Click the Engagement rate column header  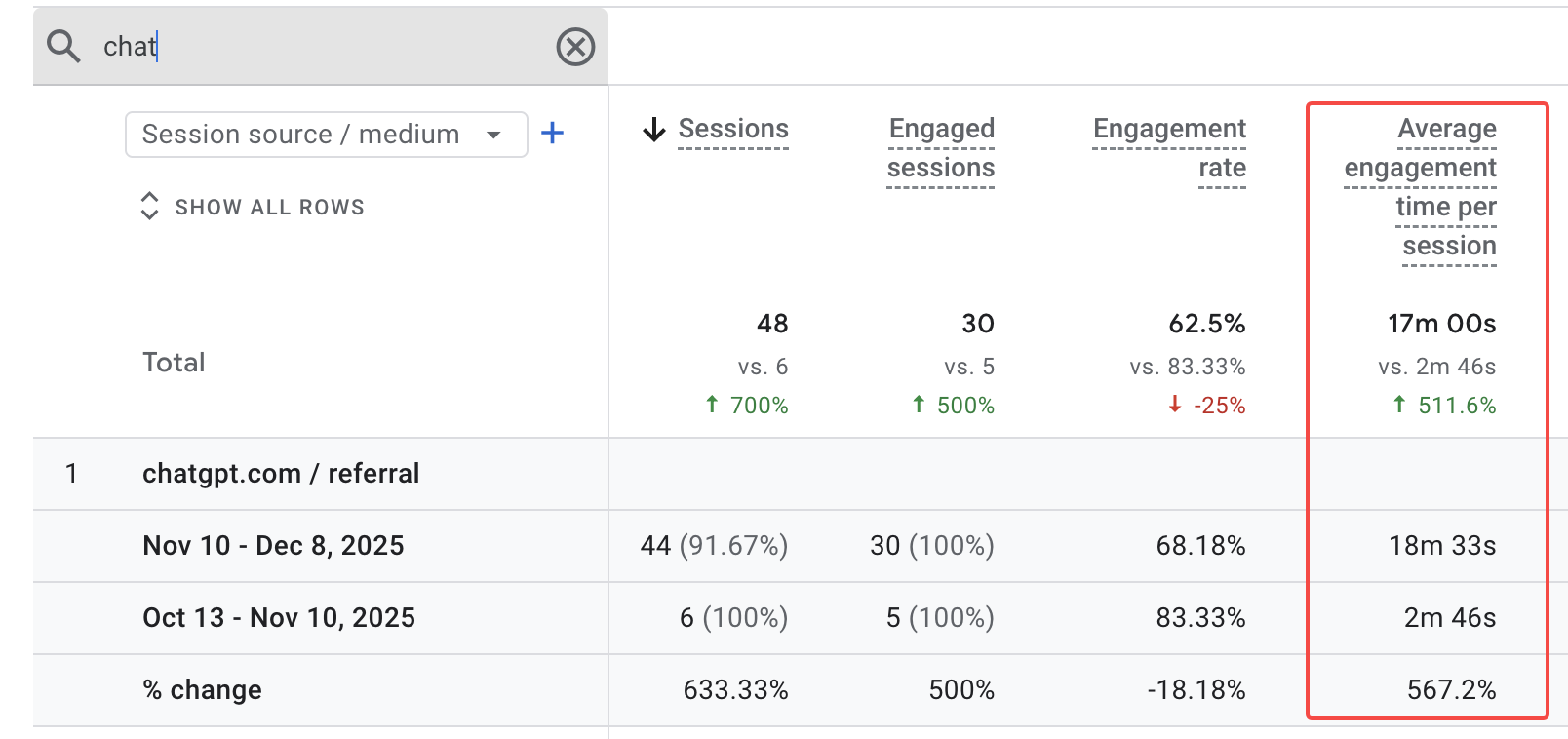point(1169,148)
